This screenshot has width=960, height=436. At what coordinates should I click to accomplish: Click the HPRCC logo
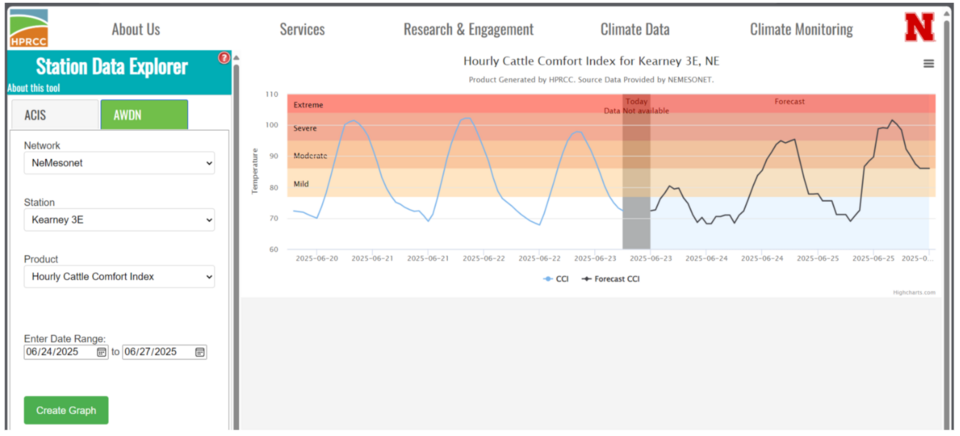click(x=28, y=28)
